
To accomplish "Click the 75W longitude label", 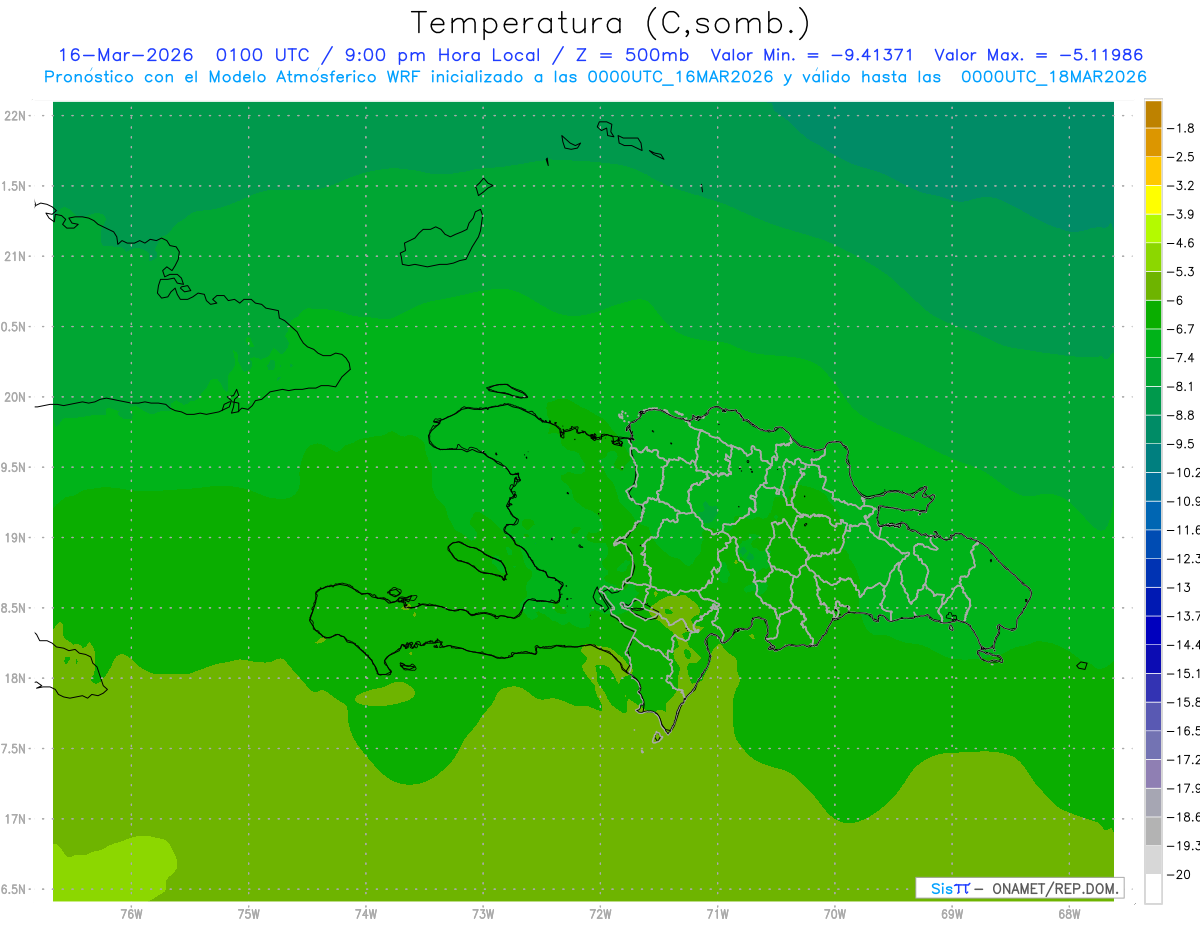I will point(249,913).
